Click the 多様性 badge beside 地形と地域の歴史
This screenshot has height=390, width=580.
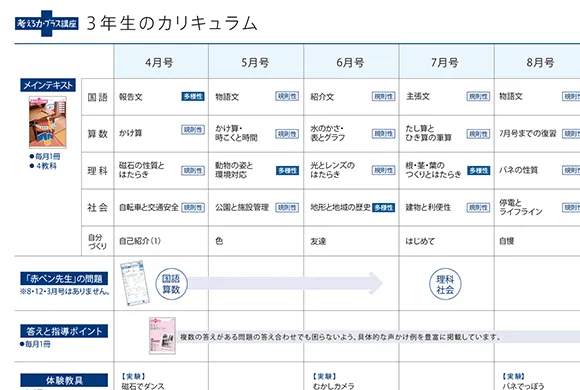(383, 208)
